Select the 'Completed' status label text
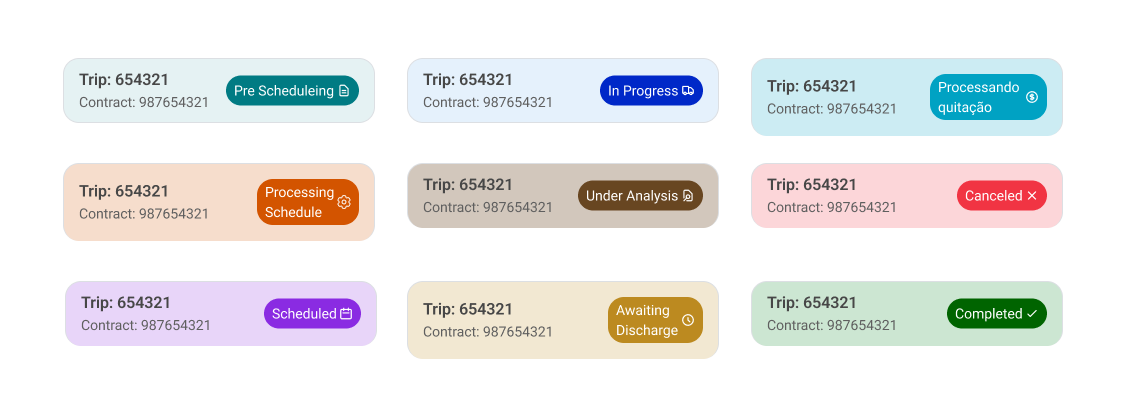This screenshot has width=1126, height=401. pos(988,314)
